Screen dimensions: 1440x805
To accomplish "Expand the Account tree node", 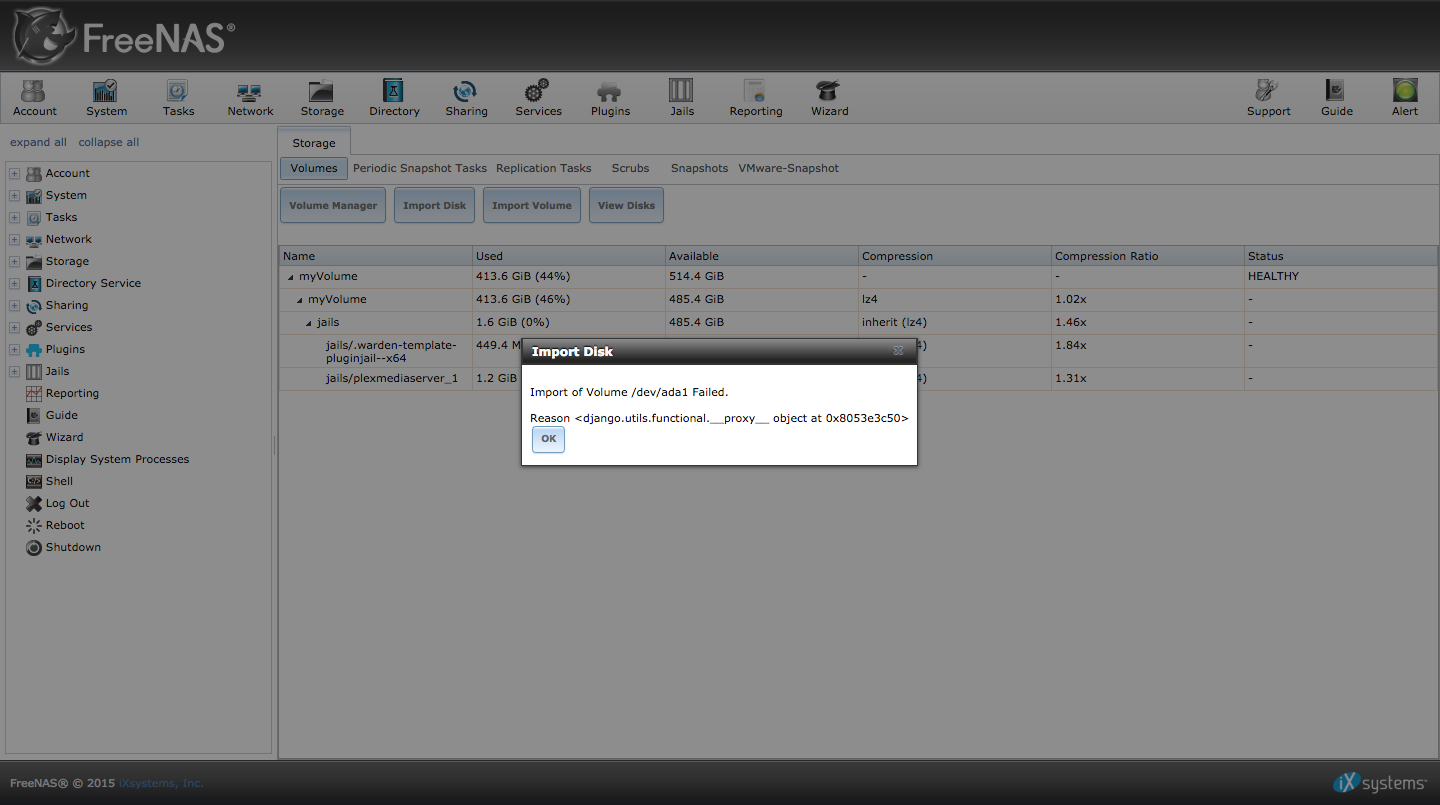I will pyautogui.click(x=15, y=174).
